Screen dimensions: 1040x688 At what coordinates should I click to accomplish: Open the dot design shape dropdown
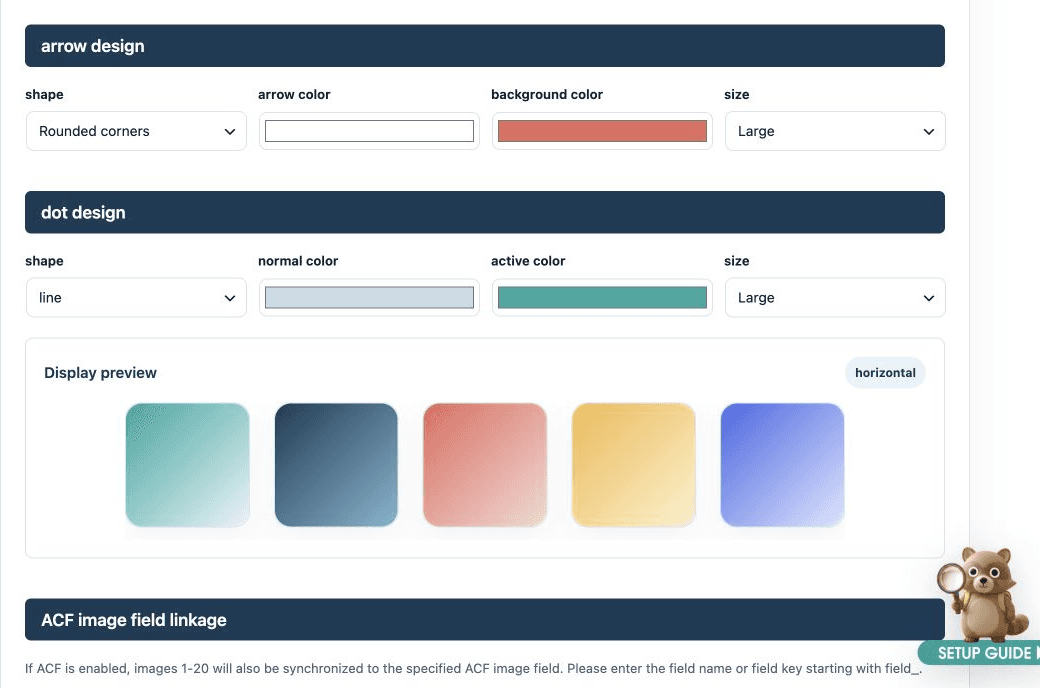(x=136, y=298)
